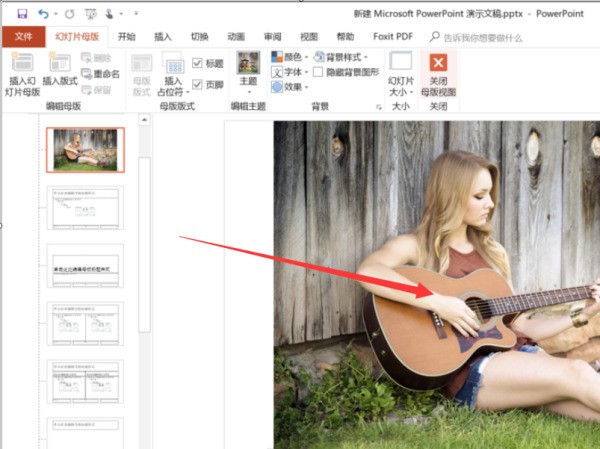Open the Effects (效果) dropdown

[289, 87]
